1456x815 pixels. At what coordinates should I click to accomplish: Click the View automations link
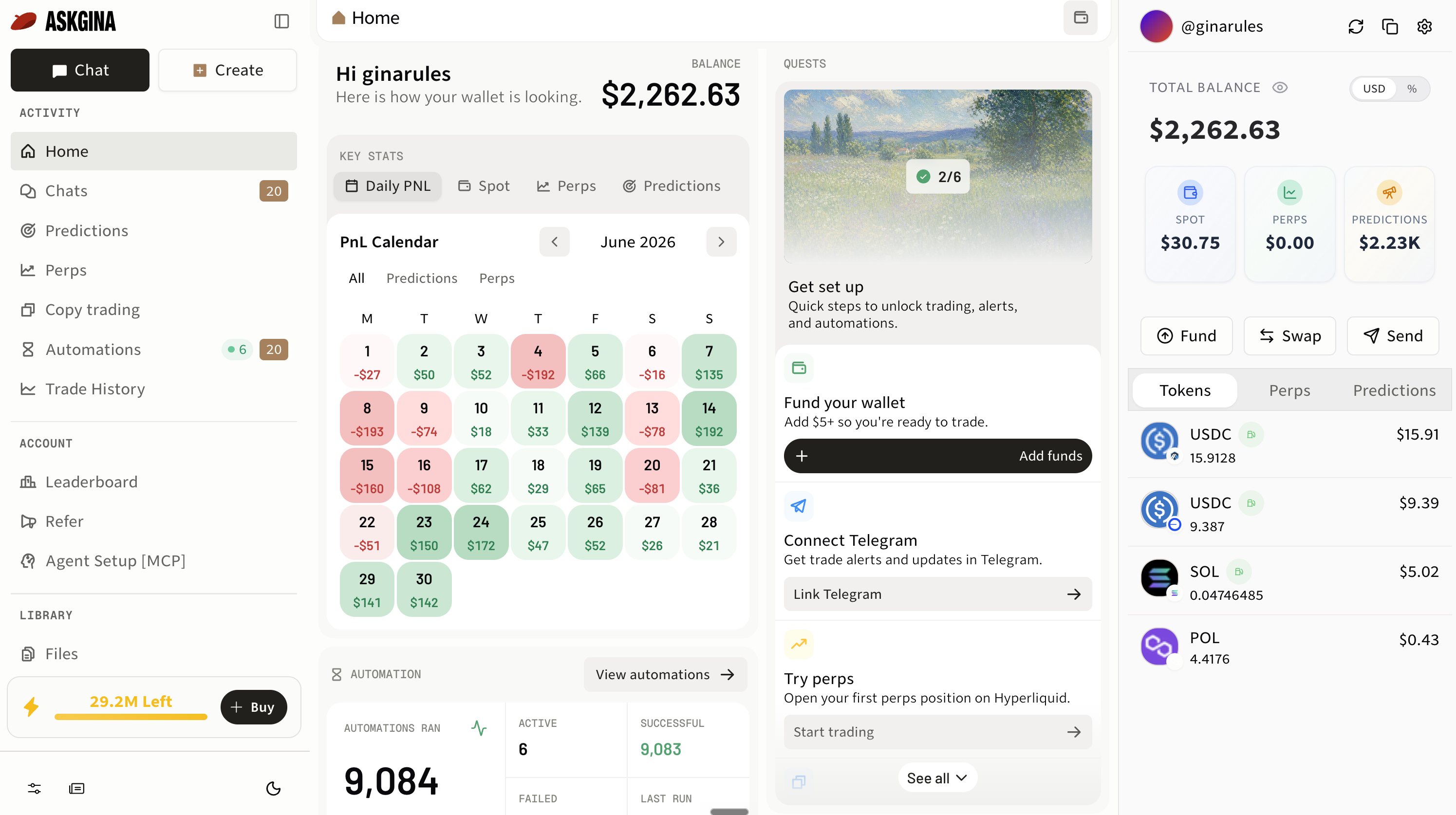tap(665, 674)
